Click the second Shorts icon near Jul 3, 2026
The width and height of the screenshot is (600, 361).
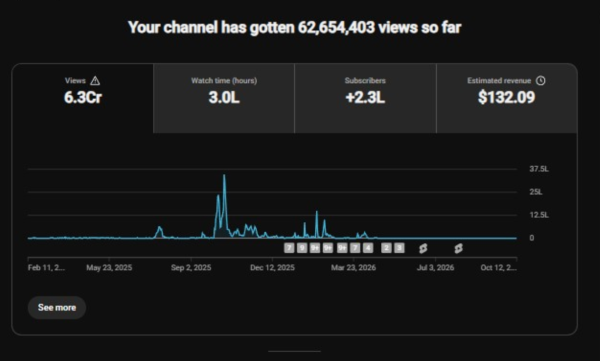[458, 248]
